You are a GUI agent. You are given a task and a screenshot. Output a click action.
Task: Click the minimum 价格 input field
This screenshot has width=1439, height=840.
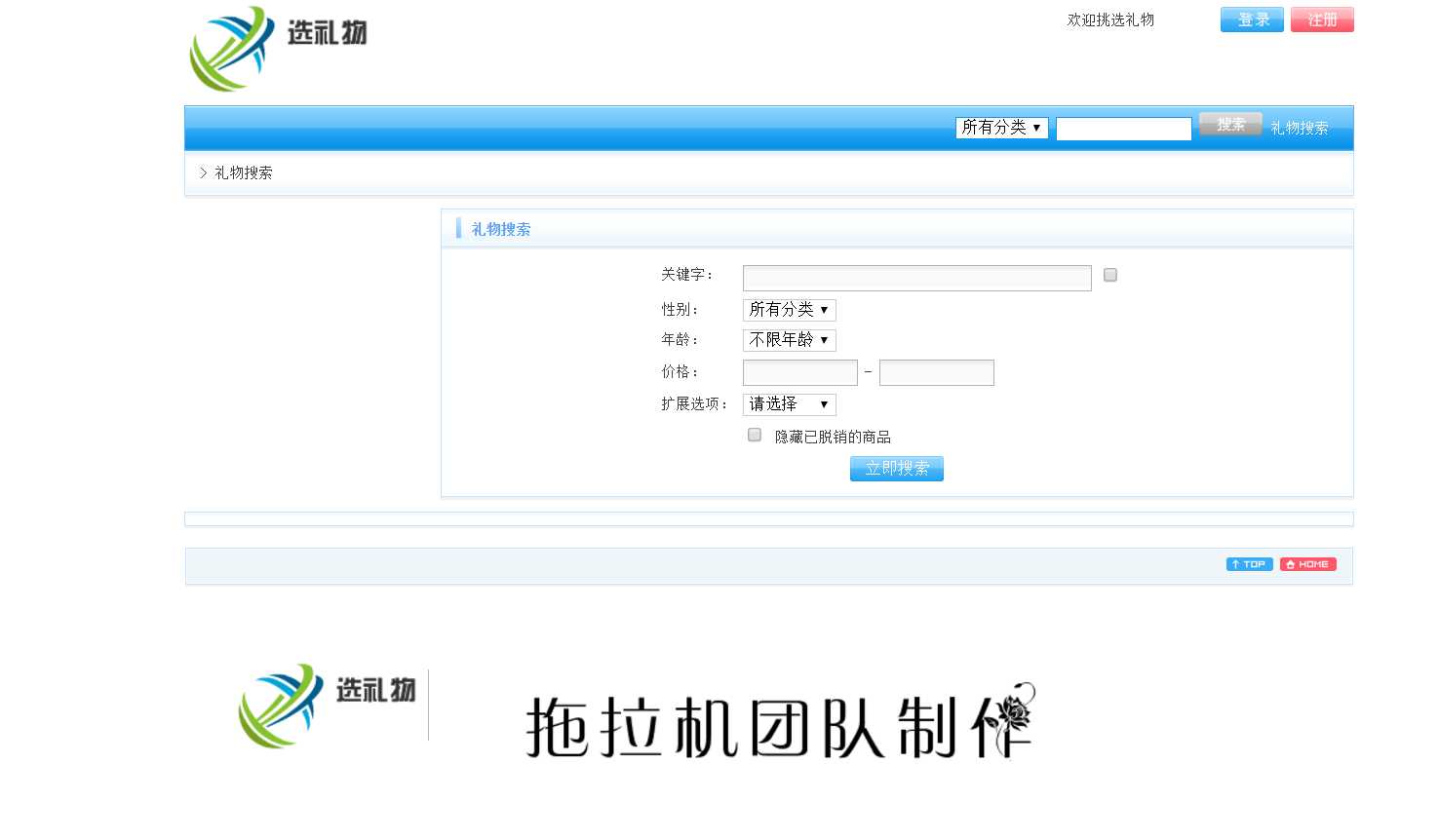point(800,372)
